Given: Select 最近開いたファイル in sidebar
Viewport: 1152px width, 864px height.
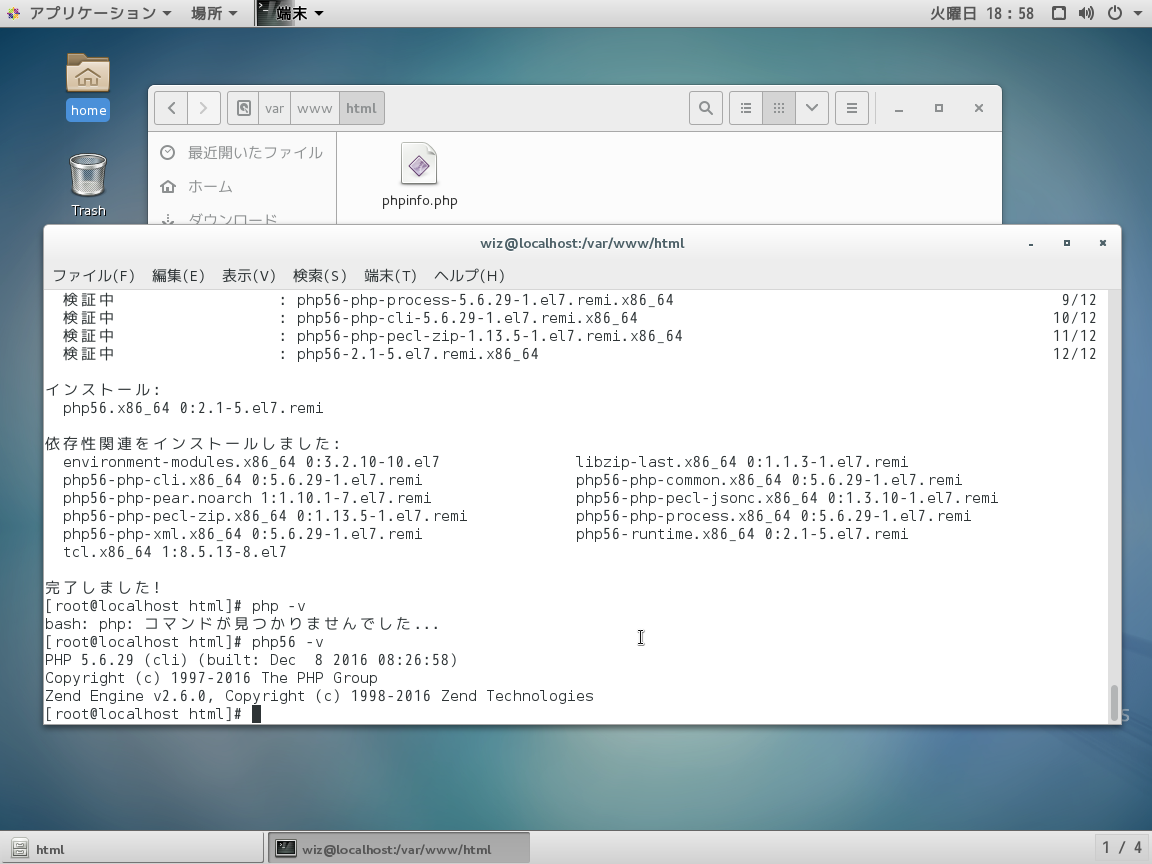Looking at the screenshot, I should coord(242,152).
